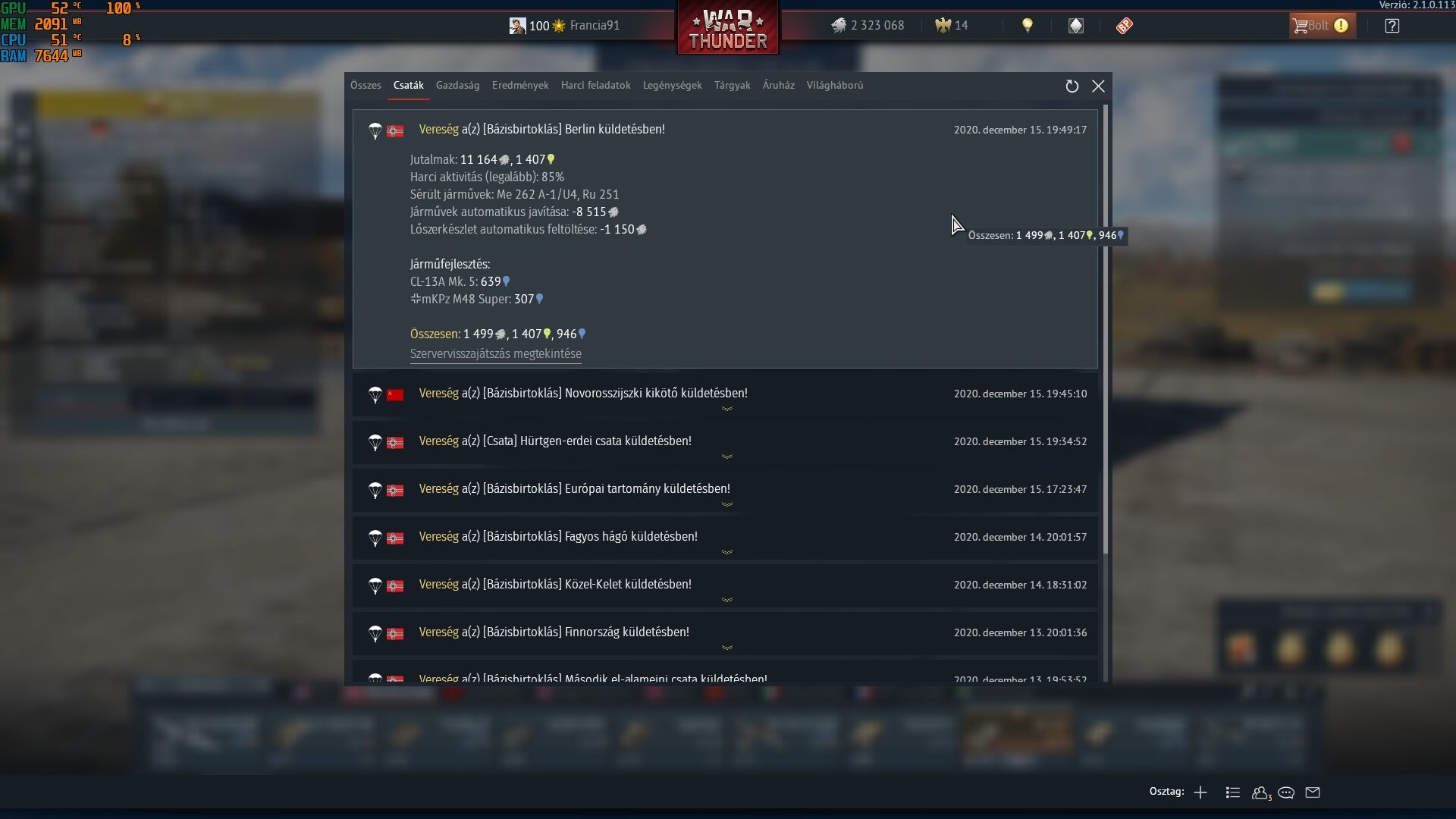The height and width of the screenshot is (819, 1456).
Task: Switch to the Gazdaság tab
Action: click(x=457, y=86)
